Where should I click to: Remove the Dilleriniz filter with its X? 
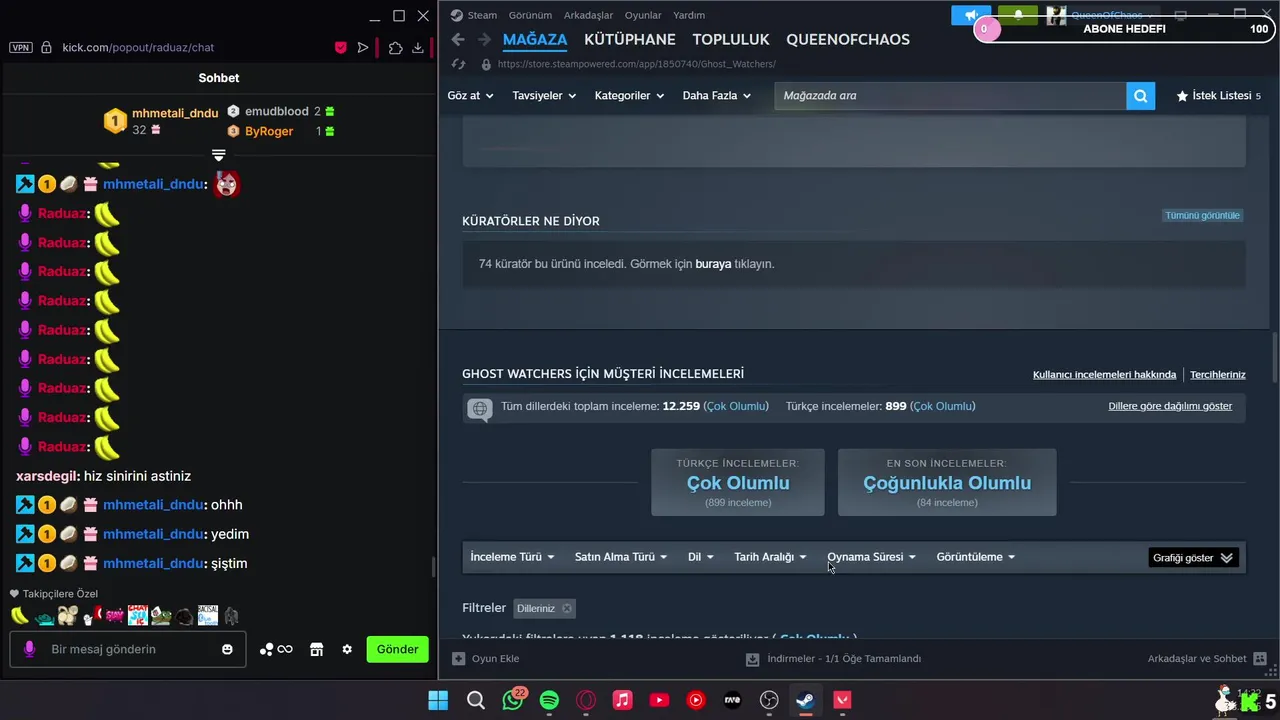point(567,608)
